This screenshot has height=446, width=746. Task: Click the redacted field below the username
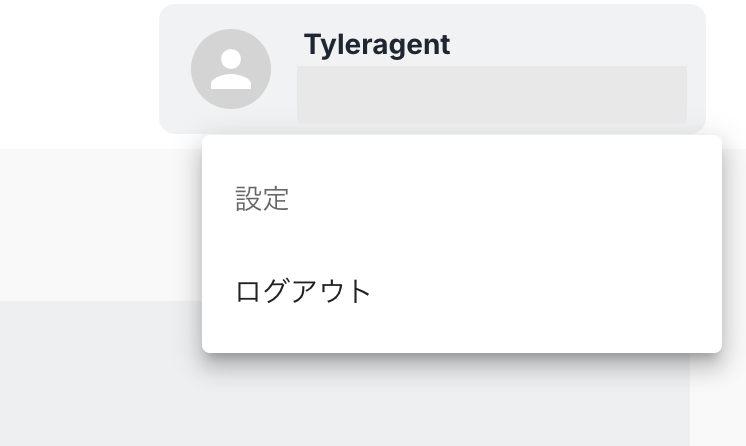click(x=491, y=94)
